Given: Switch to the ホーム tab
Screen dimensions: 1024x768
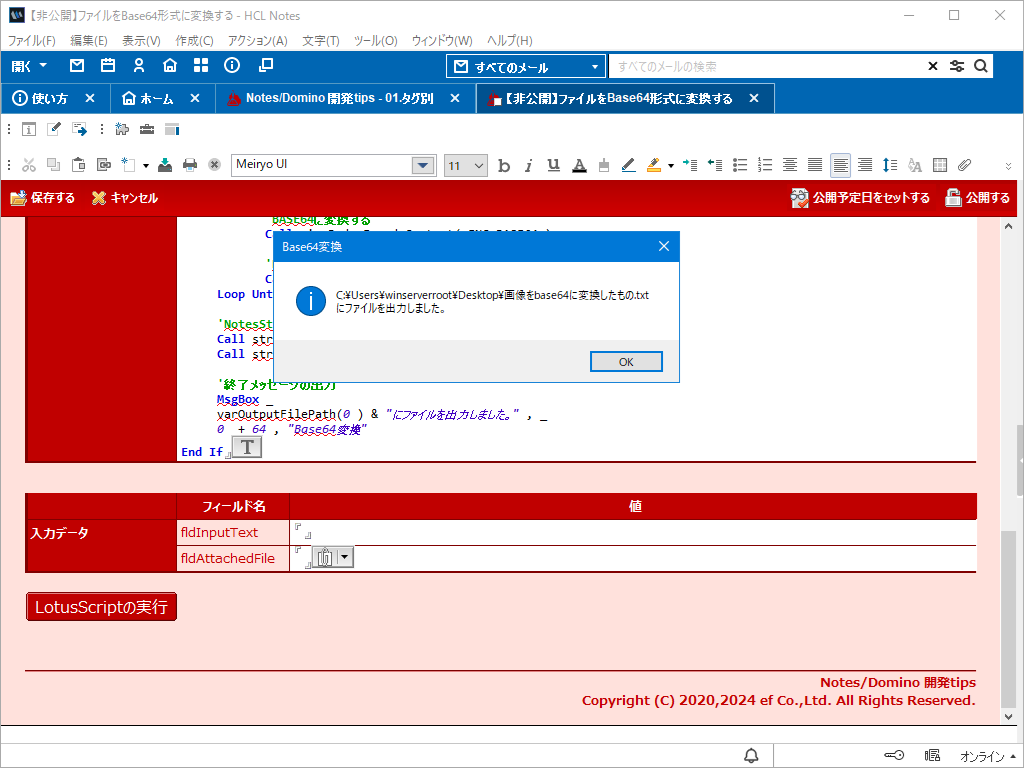Looking at the screenshot, I should [148, 98].
